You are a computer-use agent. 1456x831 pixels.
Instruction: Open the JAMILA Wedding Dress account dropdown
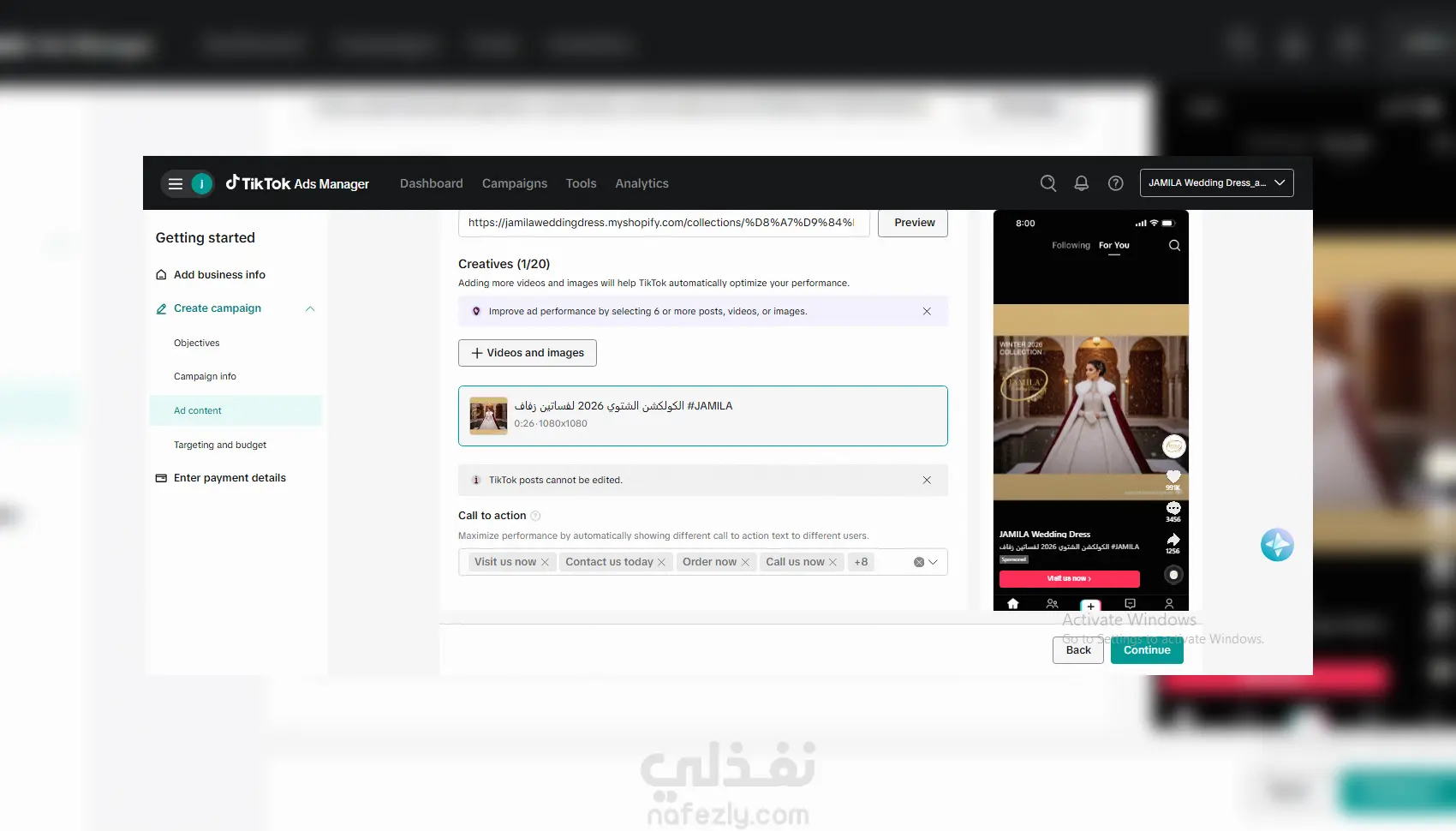[1216, 182]
